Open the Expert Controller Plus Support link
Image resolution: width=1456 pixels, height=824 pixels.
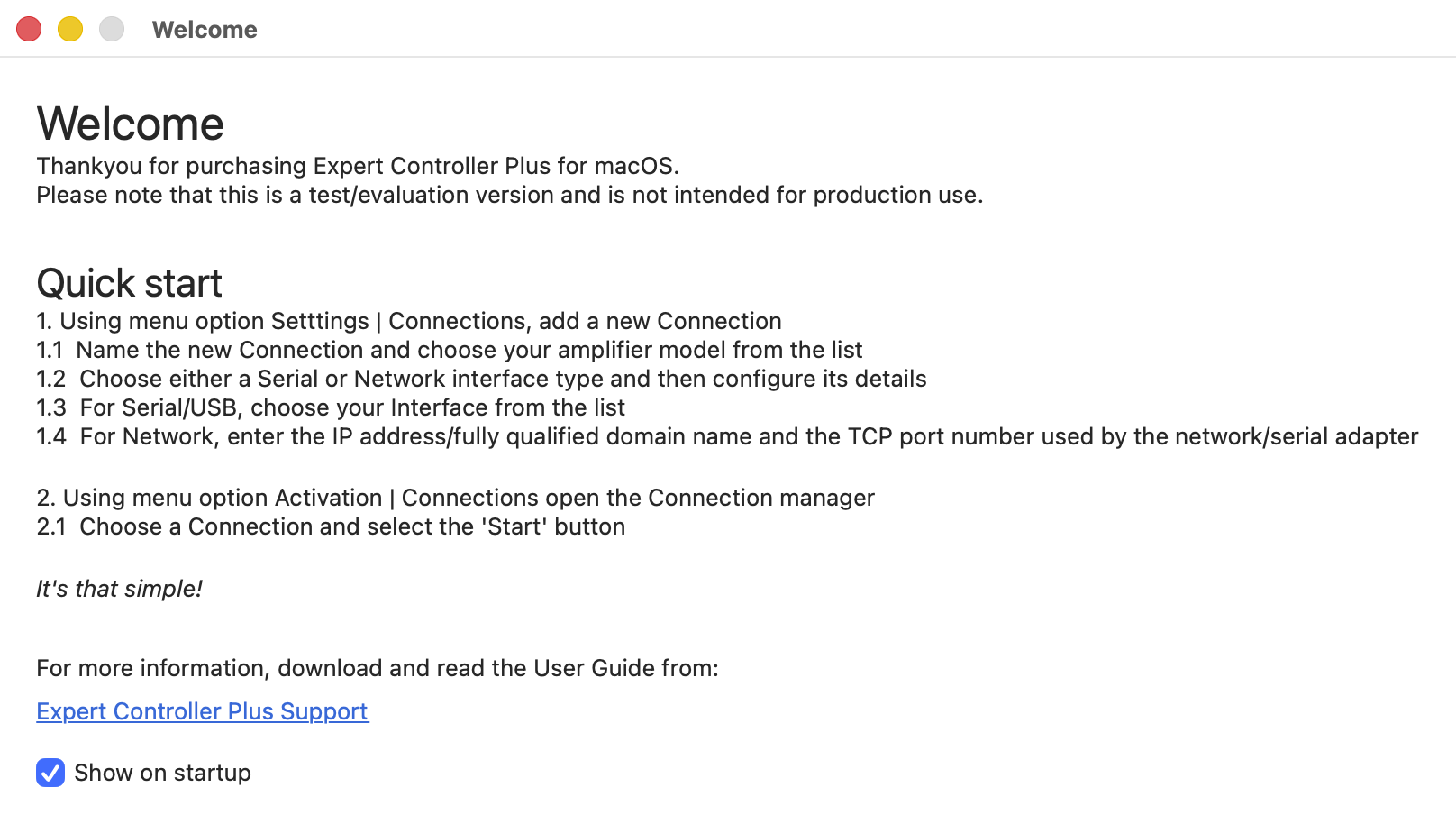coord(202,711)
